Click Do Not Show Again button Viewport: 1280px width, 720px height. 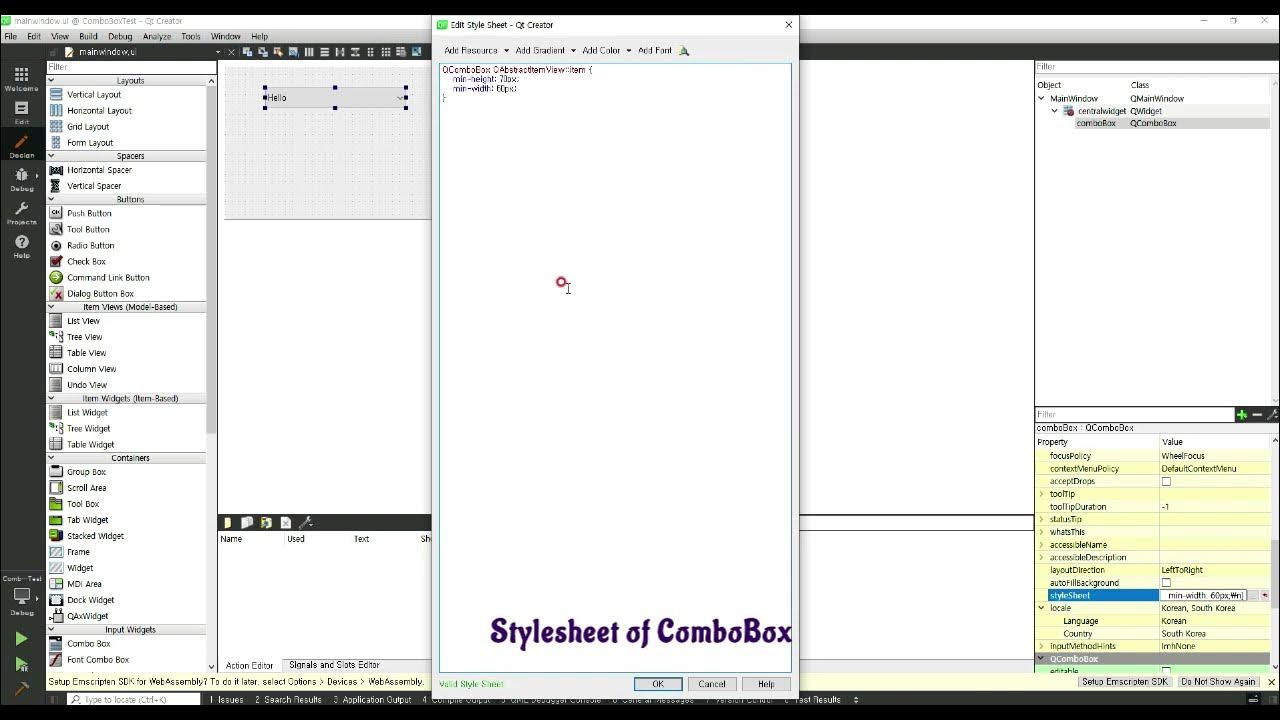click(x=1217, y=682)
